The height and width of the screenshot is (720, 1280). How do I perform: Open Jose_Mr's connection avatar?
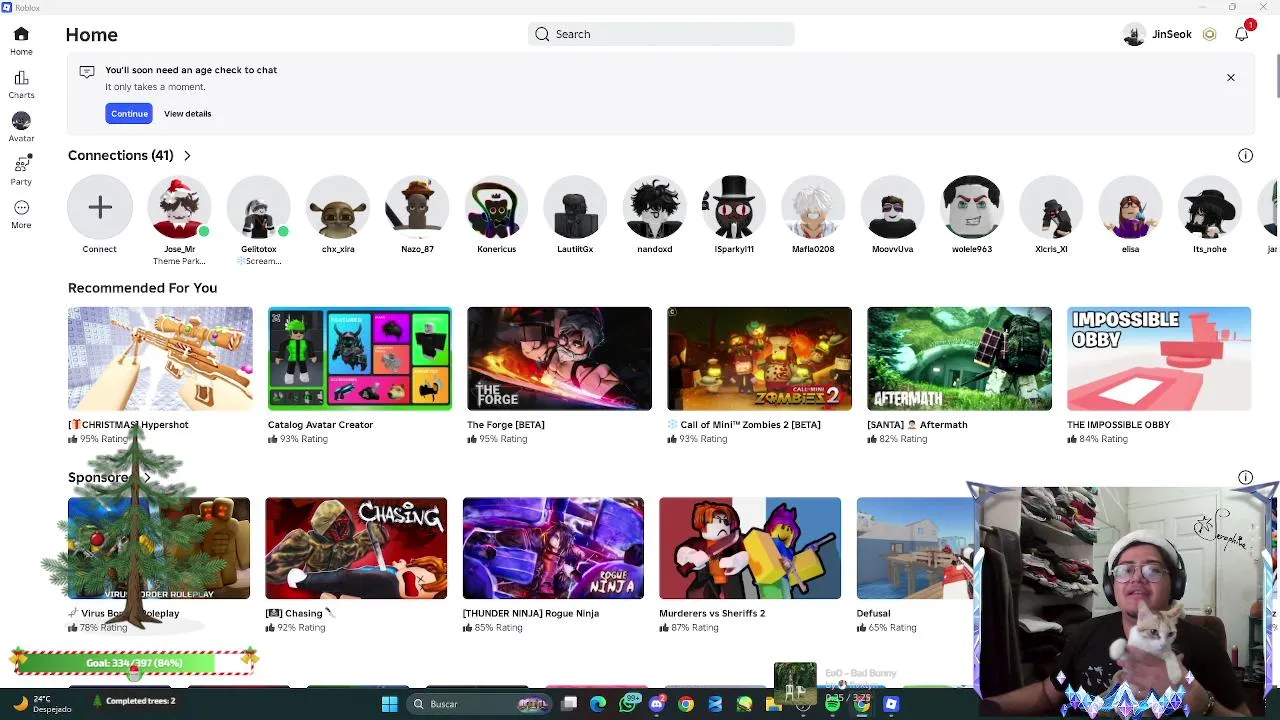179,207
